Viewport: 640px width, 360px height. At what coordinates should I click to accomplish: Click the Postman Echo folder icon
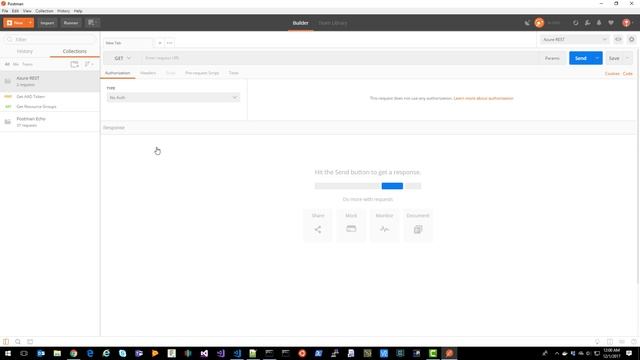8,122
